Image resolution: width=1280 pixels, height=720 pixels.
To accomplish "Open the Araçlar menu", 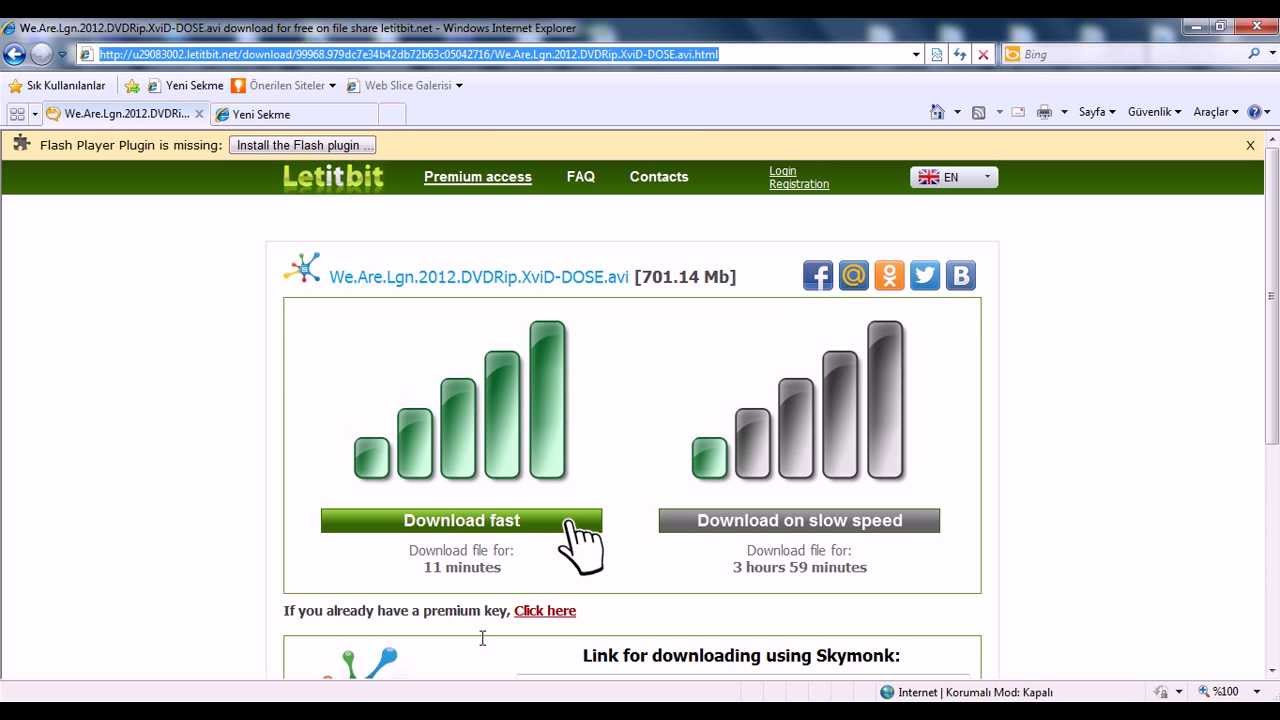I will pyautogui.click(x=1216, y=112).
